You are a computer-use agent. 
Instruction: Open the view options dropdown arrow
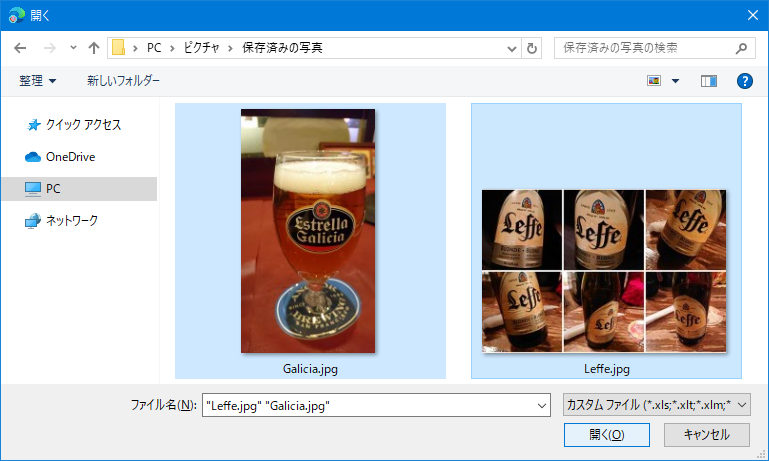pos(675,81)
